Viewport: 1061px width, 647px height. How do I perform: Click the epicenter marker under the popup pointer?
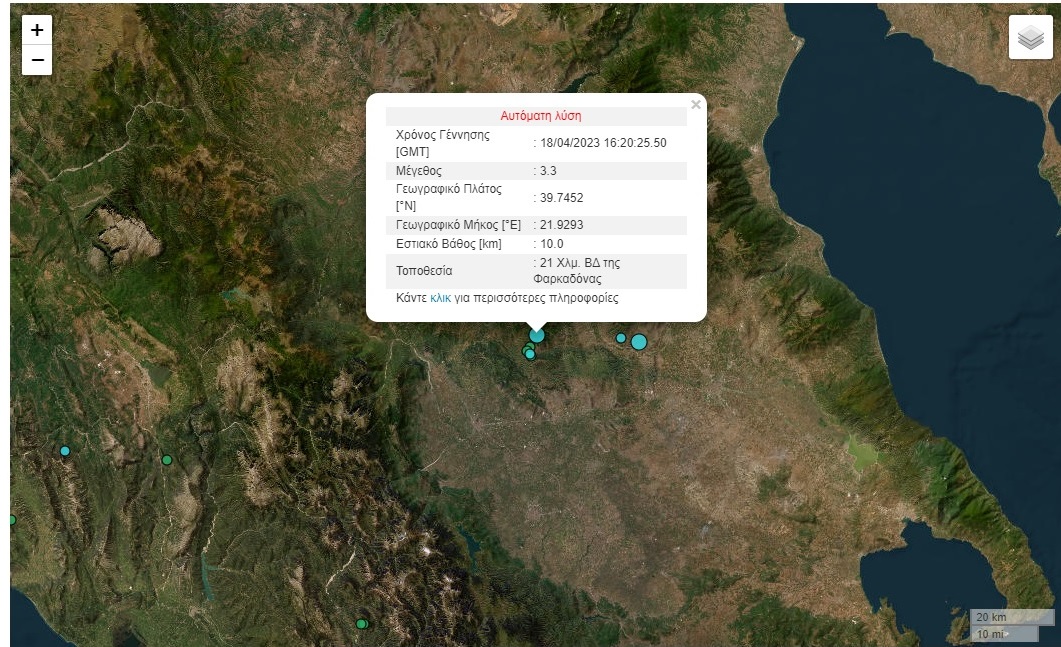(537, 336)
